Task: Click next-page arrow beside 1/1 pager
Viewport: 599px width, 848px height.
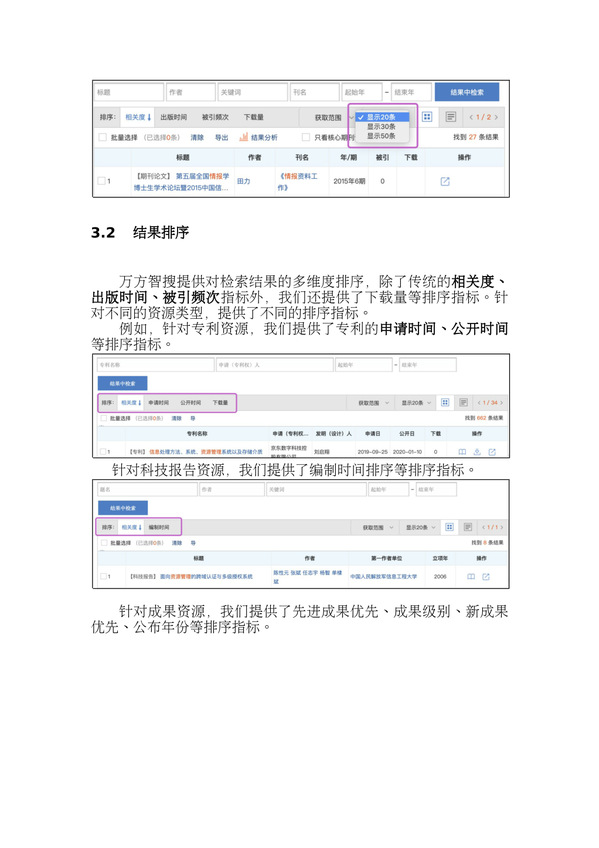Action: (502, 527)
